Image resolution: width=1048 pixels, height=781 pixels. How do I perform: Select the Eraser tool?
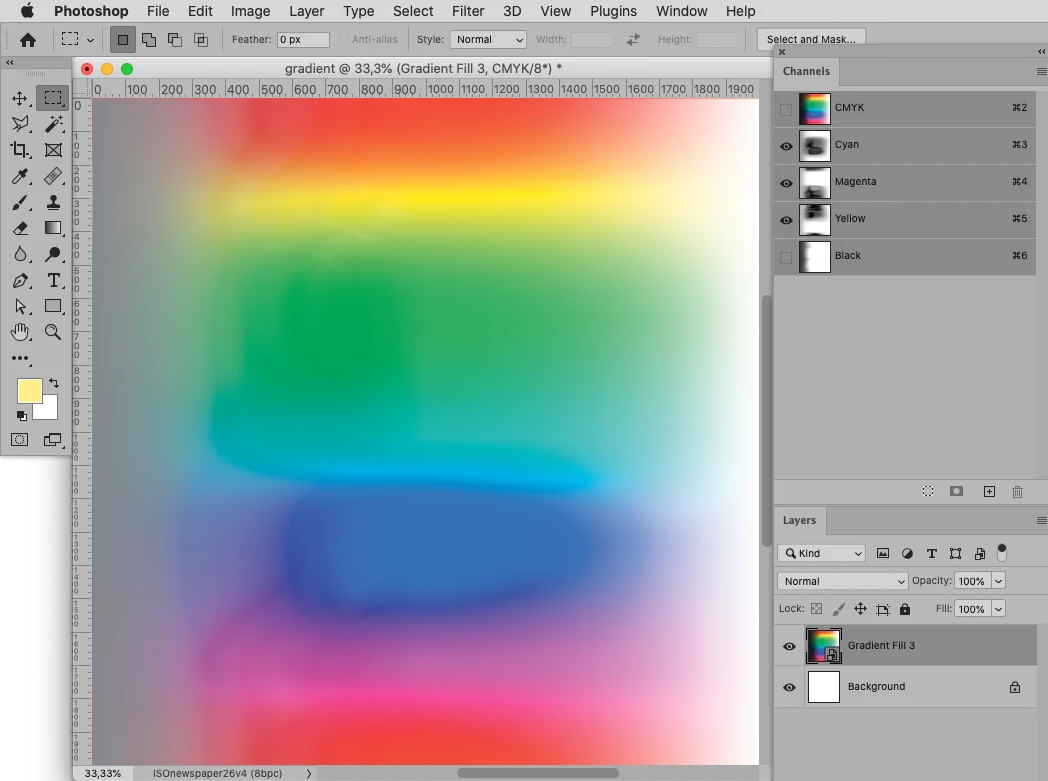click(x=20, y=228)
